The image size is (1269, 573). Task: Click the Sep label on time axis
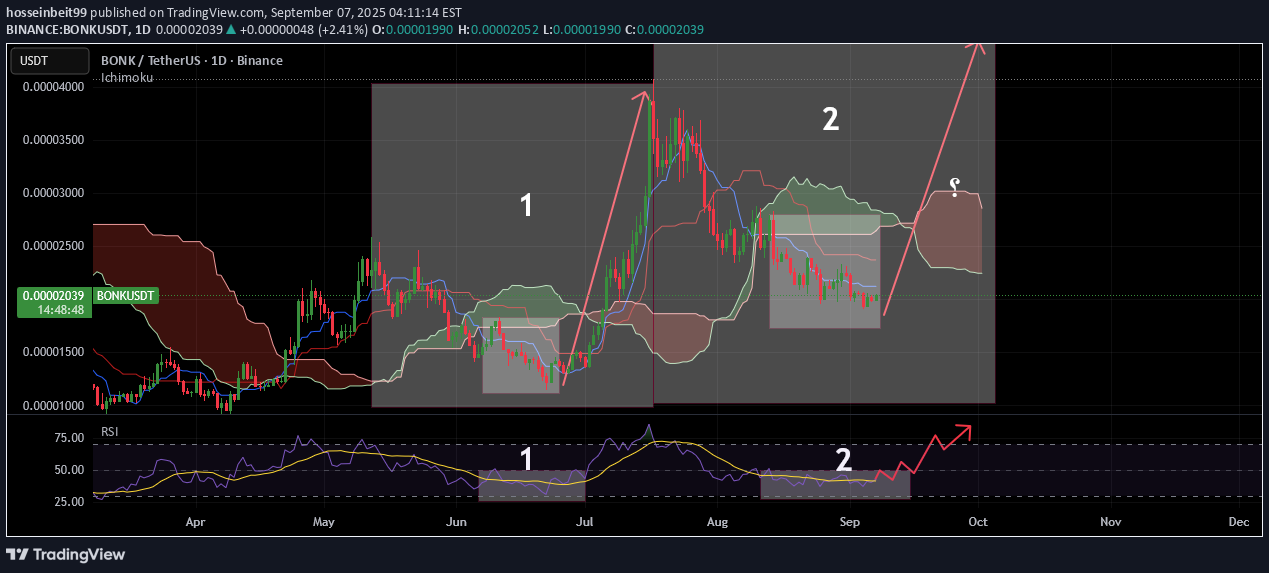click(849, 522)
